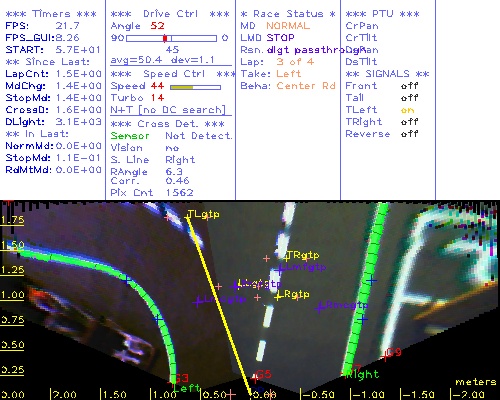This screenshot has height=400, width=500.
Task: Click the StopMd value 1.4E+00
Action: click(x=79, y=98)
